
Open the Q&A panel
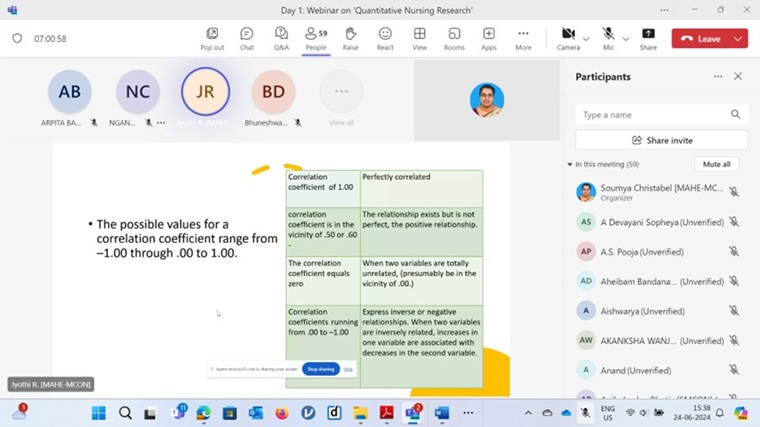tap(281, 38)
